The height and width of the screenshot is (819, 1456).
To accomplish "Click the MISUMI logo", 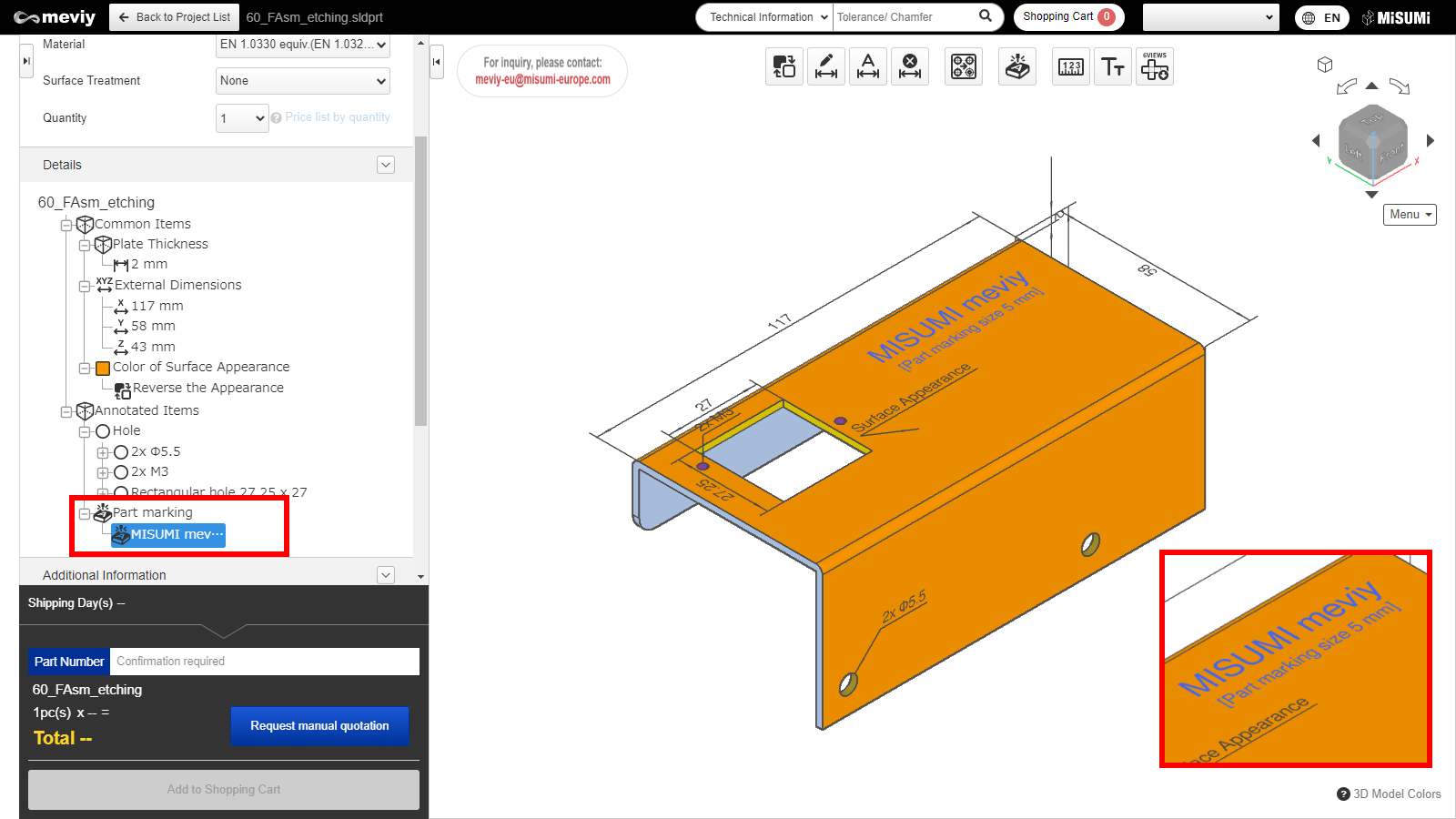I will tap(1397, 17).
